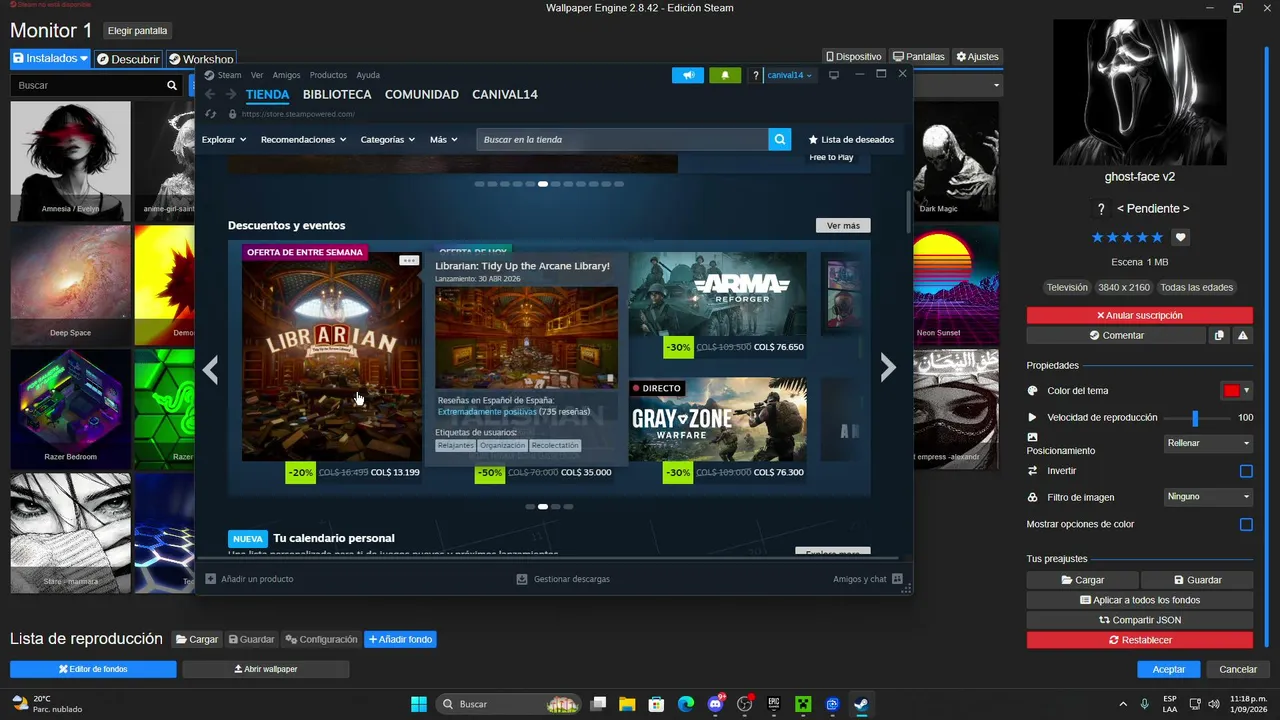Copy the wallpaper with the duplicate icon
Image resolution: width=1280 pixels, height=720 pixels.
[1219, 336]
